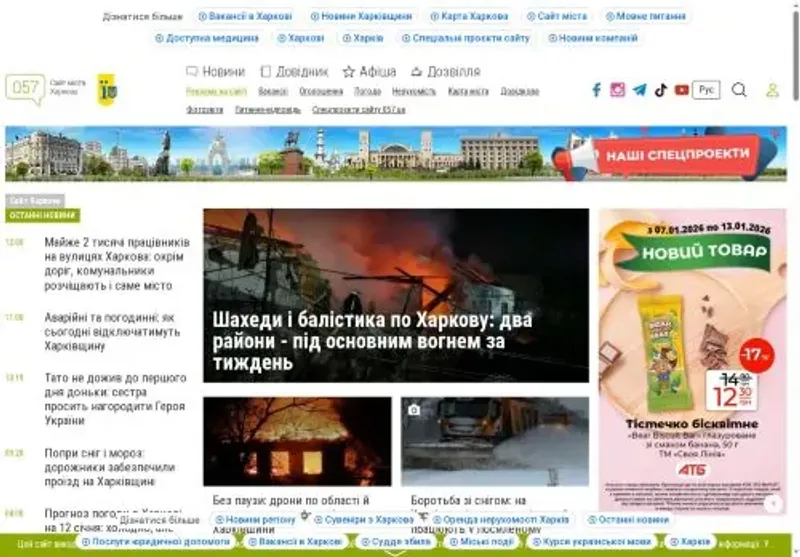The width and height of the screenshot is (800, 557).
Task: Select the Новини Харківщини tag
Action: point(361,16)
